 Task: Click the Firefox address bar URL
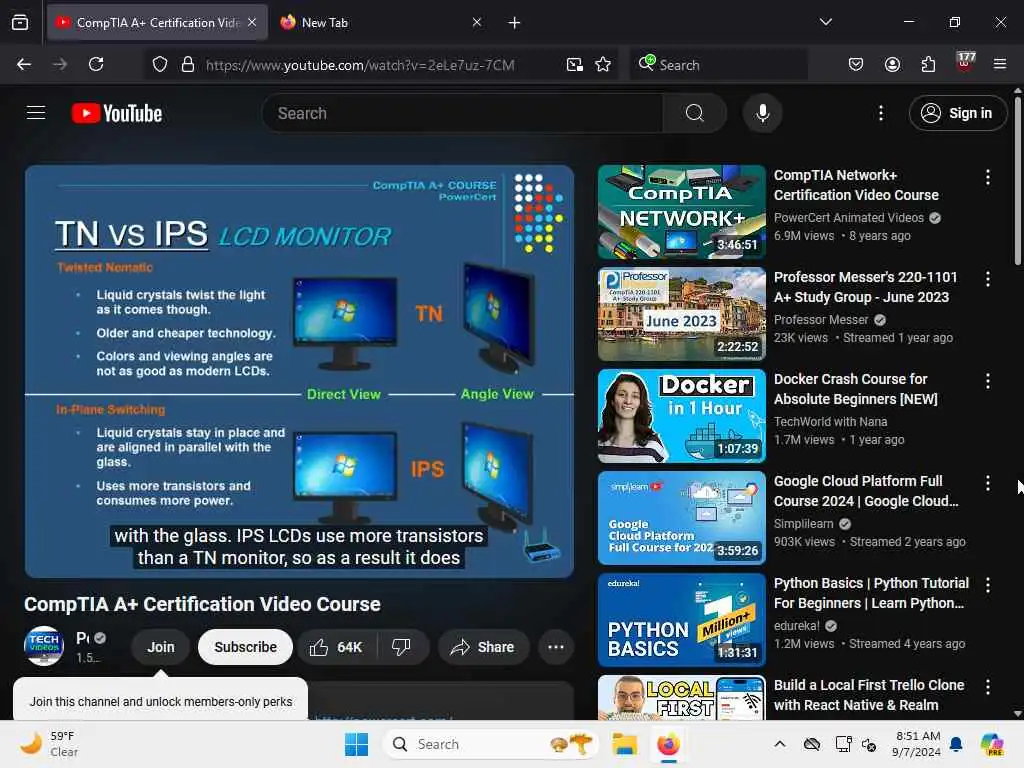[x=360, y=65]
